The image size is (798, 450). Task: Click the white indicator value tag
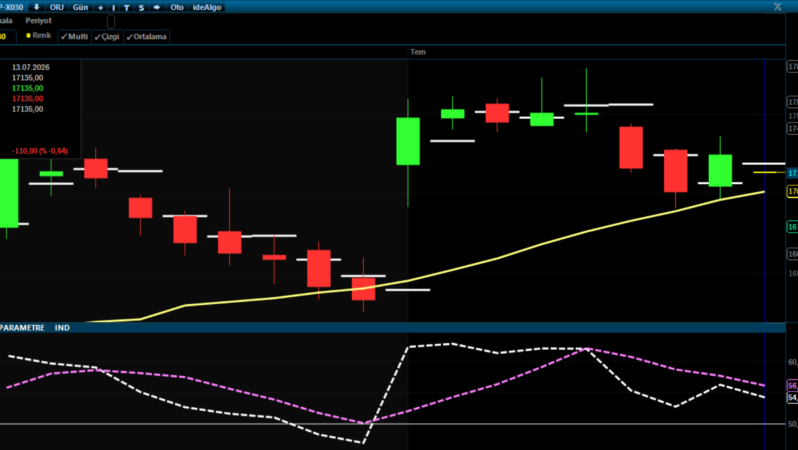tap(792, 397)
